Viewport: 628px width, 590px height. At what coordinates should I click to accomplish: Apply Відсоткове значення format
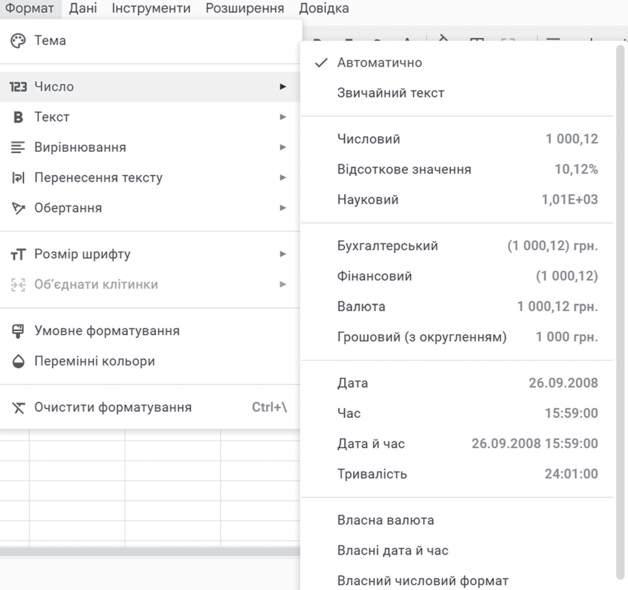tap(457, 169)
